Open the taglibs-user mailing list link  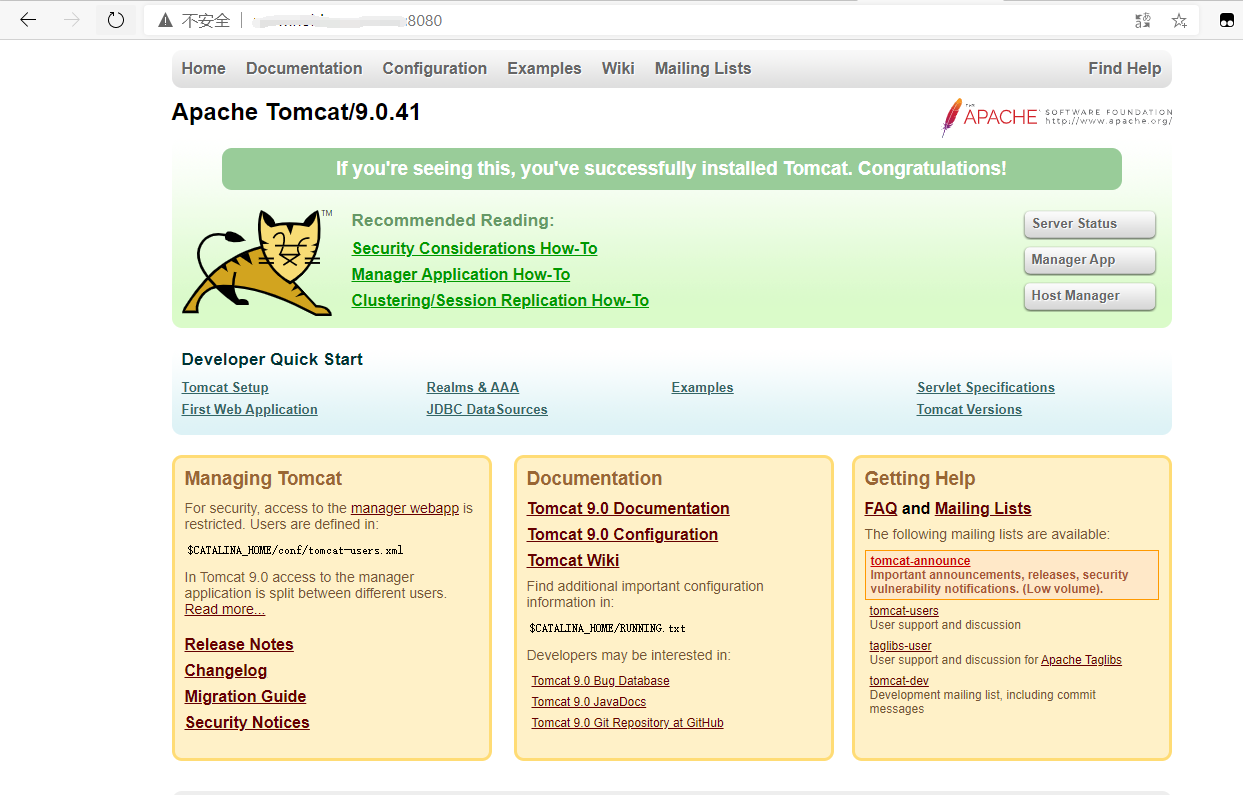[x=901, y=646]
